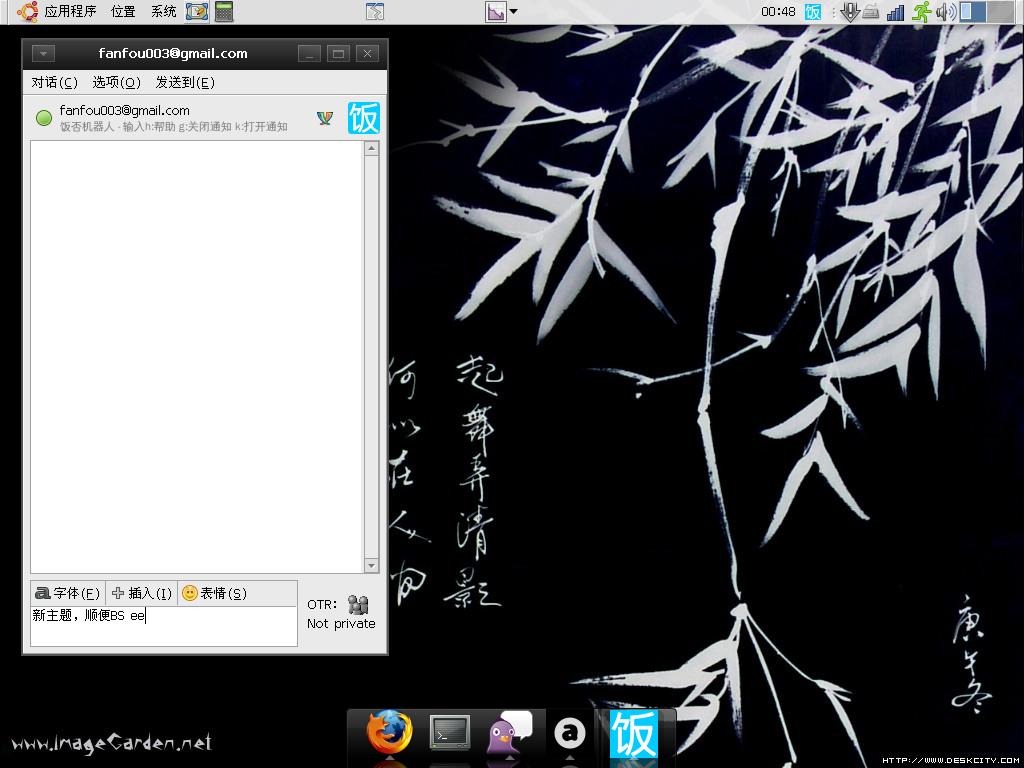Open the 对话(C) menu in chat window

[x=54, y=82]
